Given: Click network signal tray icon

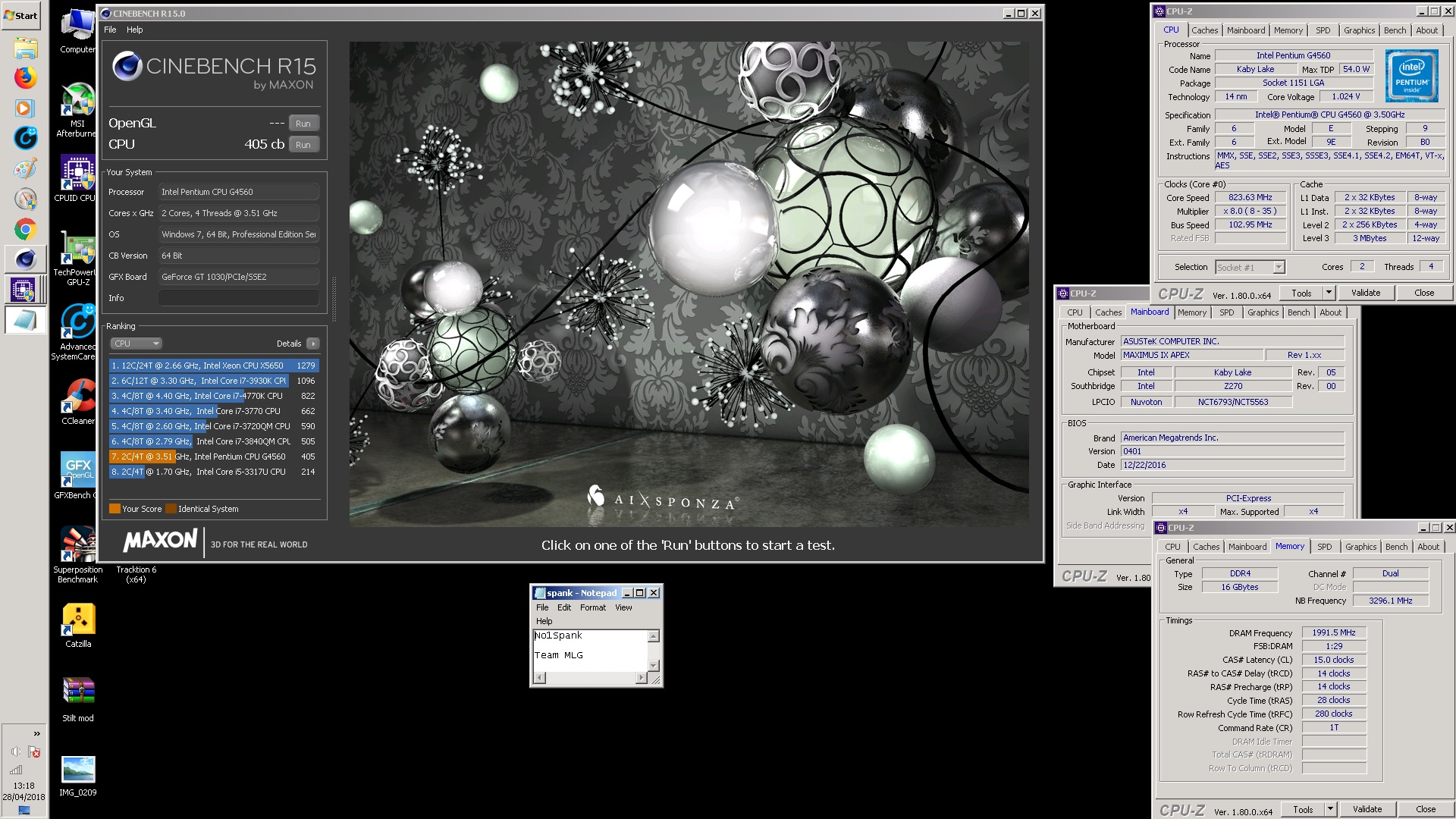Looking at the screenshot, I should (x=16, y=769).
